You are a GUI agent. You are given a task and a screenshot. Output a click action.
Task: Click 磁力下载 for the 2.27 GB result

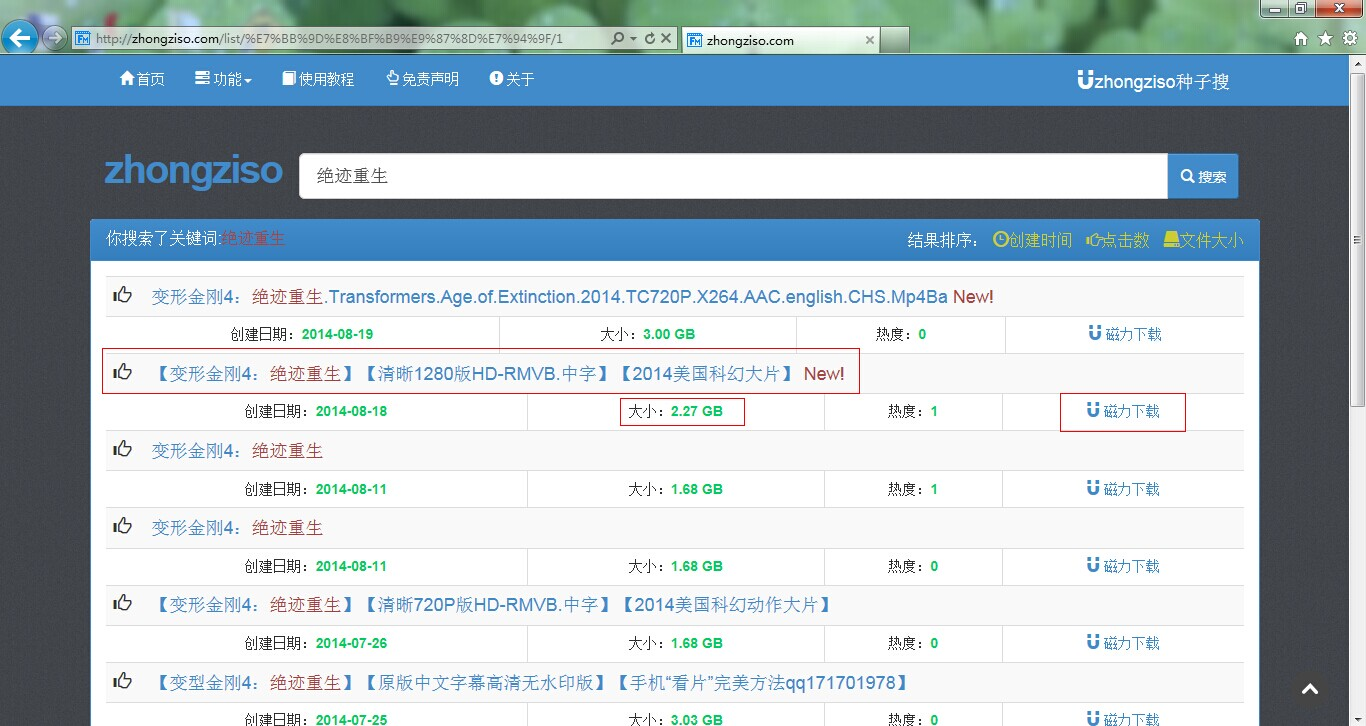(1123, 411)
